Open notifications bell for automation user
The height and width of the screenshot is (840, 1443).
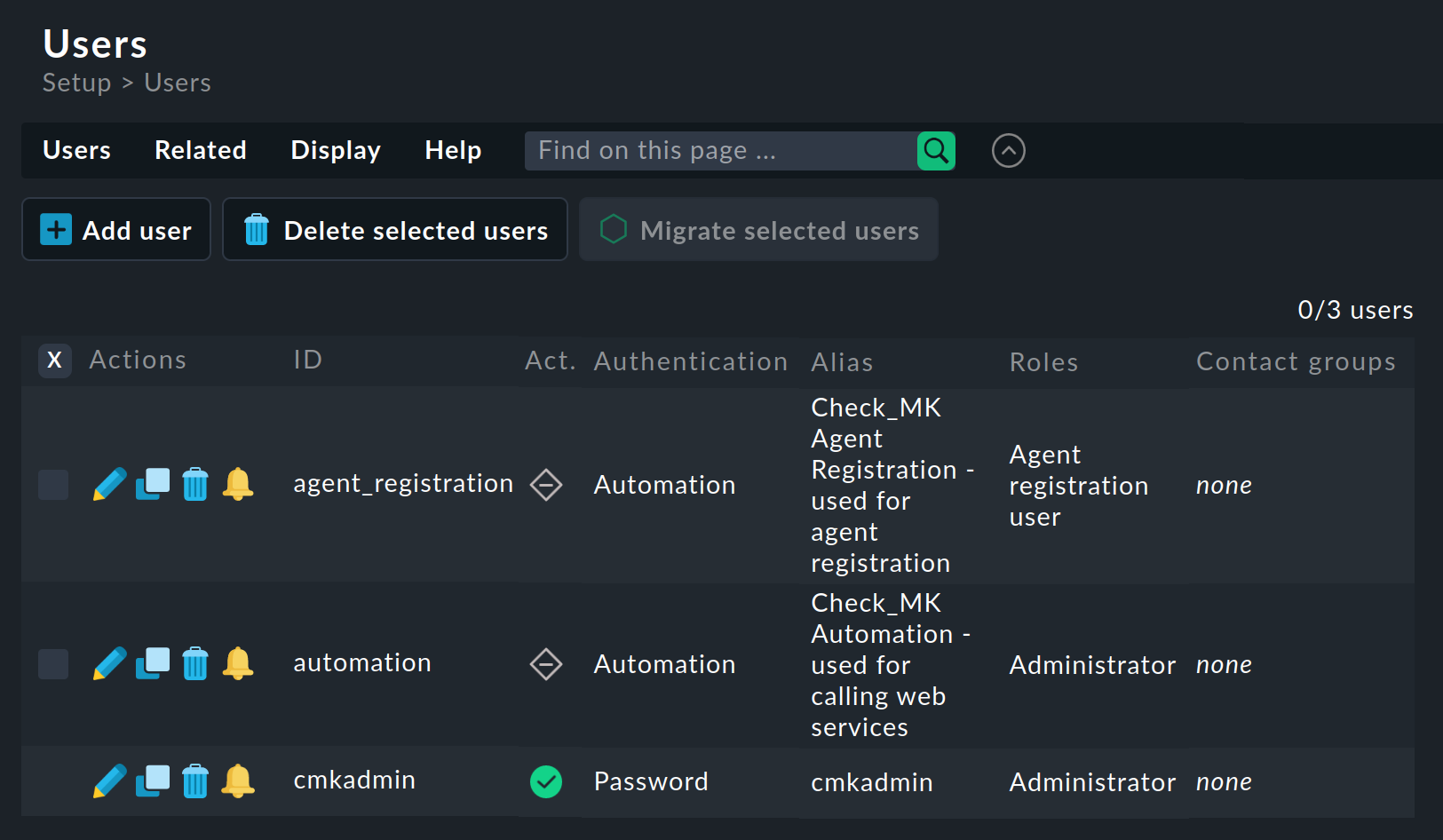[x=238, y=663]
